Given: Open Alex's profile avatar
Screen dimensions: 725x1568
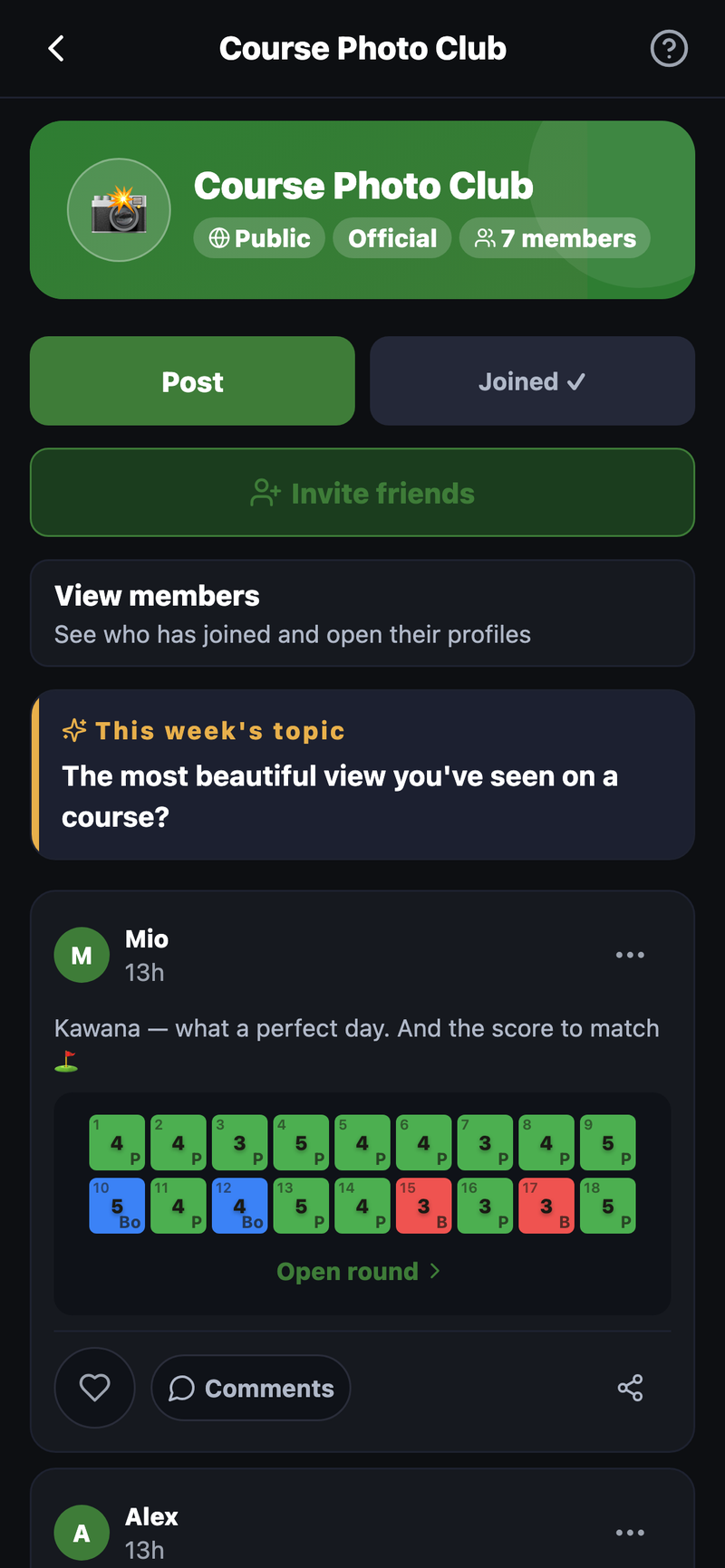Looking at the screenshot, I should point(82,1533).
